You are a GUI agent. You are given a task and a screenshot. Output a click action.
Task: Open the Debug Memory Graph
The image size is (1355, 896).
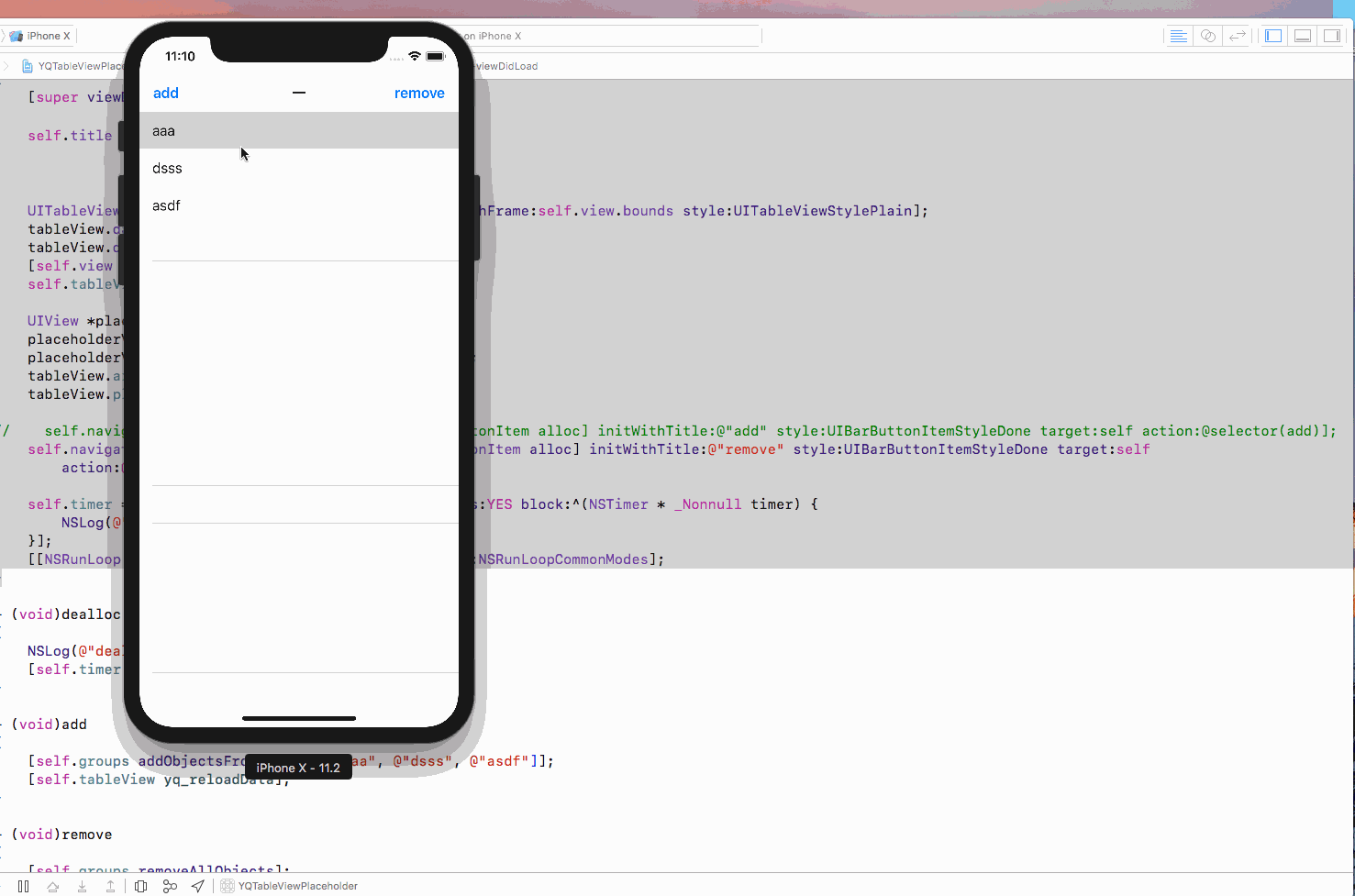point(170,886)
